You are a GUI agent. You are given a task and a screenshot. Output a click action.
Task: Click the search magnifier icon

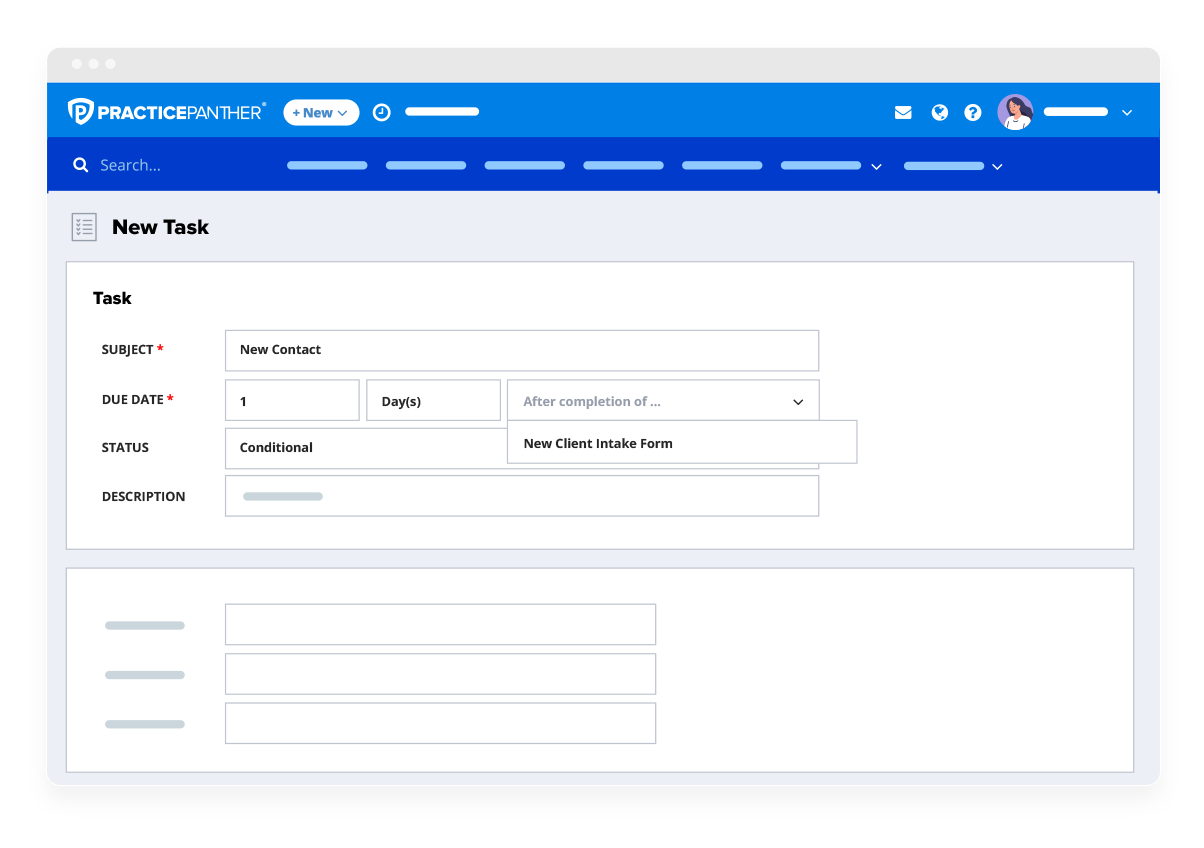(81, 164)
